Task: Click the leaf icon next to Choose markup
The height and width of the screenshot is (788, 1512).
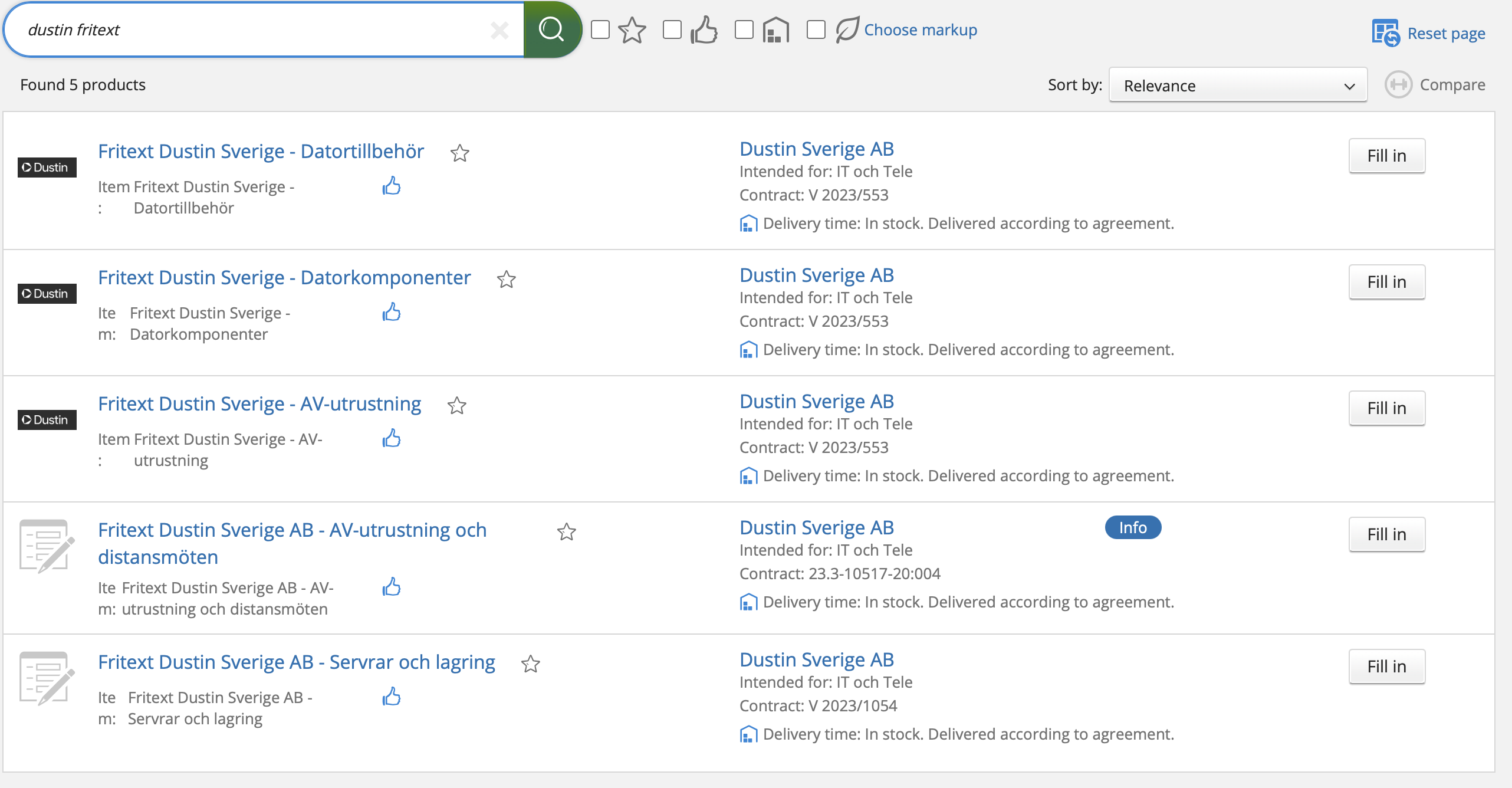Action: pyautogui.click(x=846, y=29)
